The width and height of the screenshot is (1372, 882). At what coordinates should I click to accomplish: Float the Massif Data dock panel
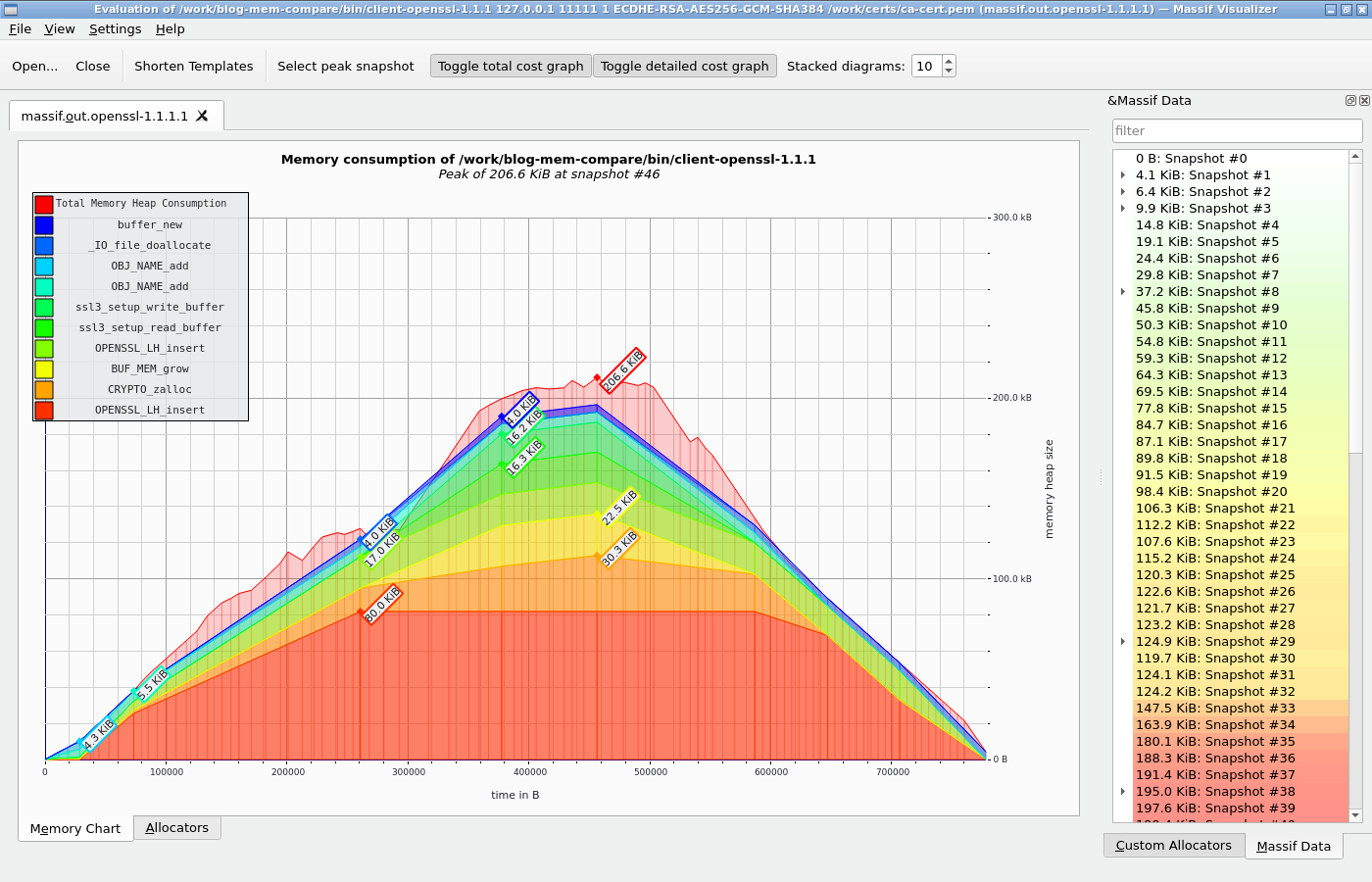[x=1350, y=100]
